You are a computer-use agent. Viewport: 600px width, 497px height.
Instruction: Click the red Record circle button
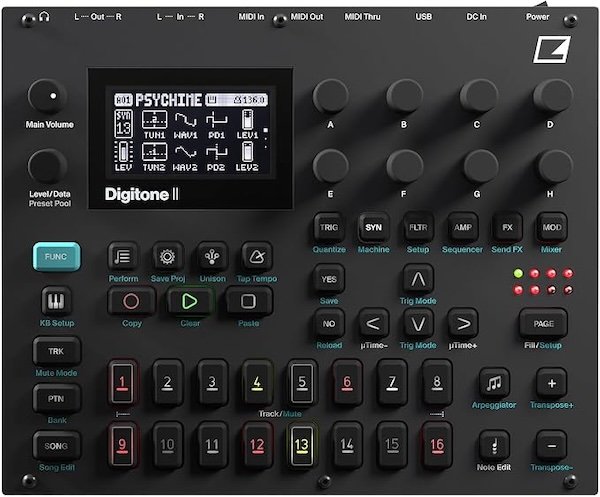tap(131, 301)
